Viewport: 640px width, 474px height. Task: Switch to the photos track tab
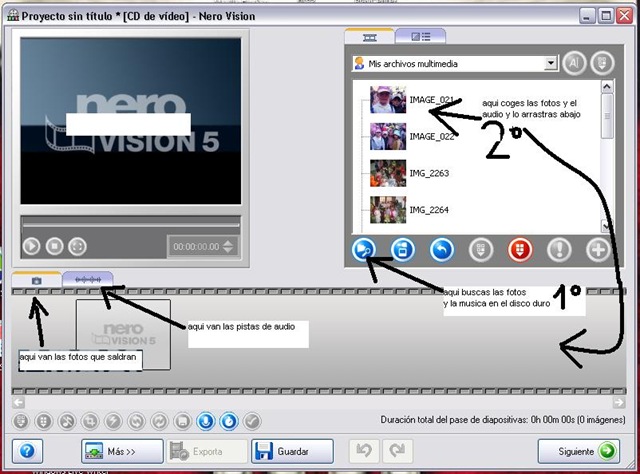37,280
